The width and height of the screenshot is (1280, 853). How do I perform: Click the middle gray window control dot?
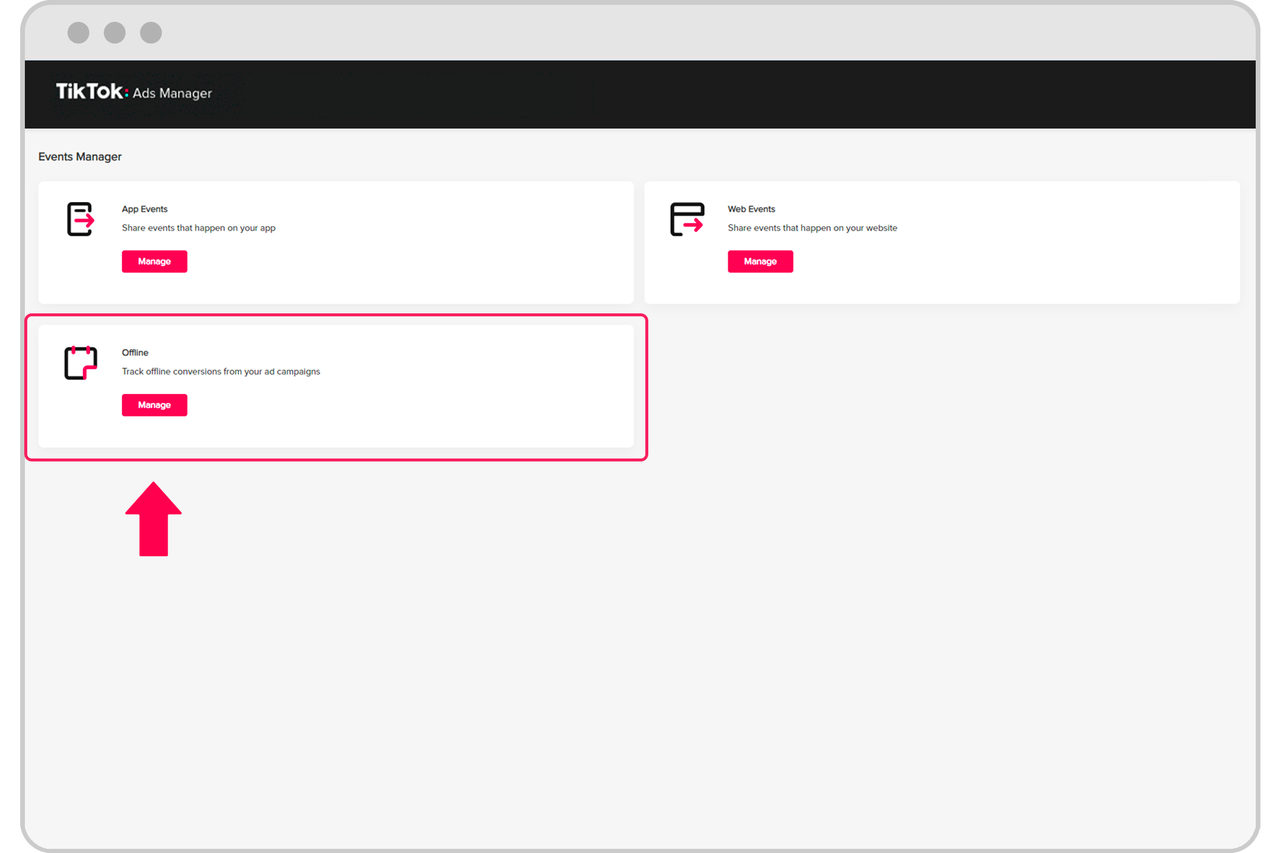point(114,32)
